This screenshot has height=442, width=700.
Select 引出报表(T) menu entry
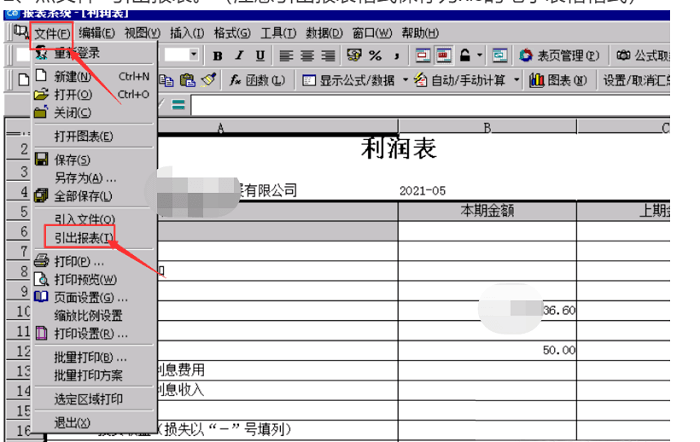pos(83,238)
